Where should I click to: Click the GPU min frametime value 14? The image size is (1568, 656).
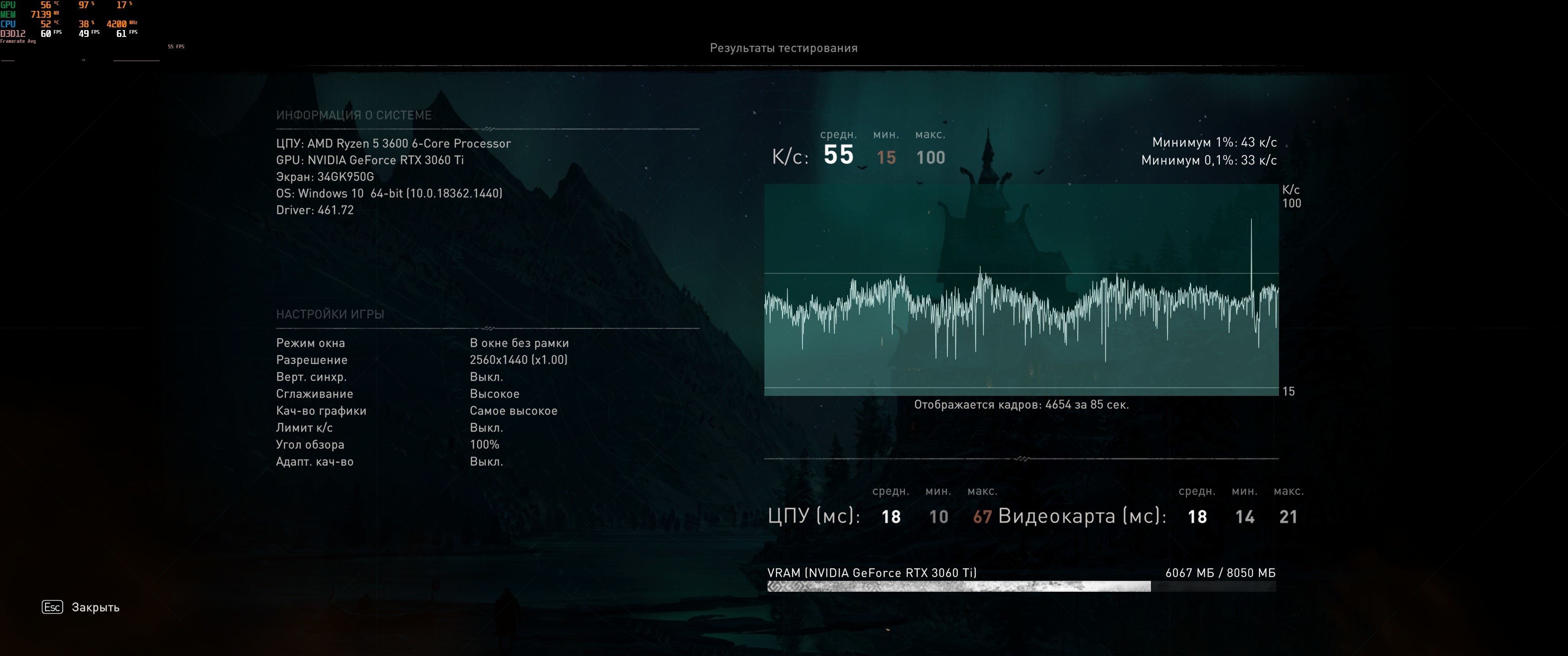tap(1244, 517)
